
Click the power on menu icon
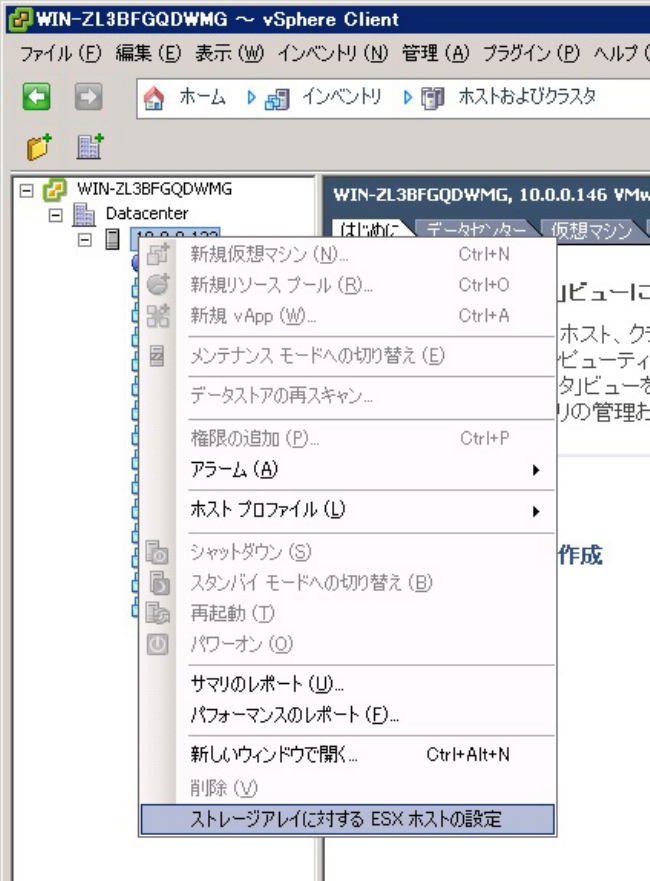pos(157,644)
